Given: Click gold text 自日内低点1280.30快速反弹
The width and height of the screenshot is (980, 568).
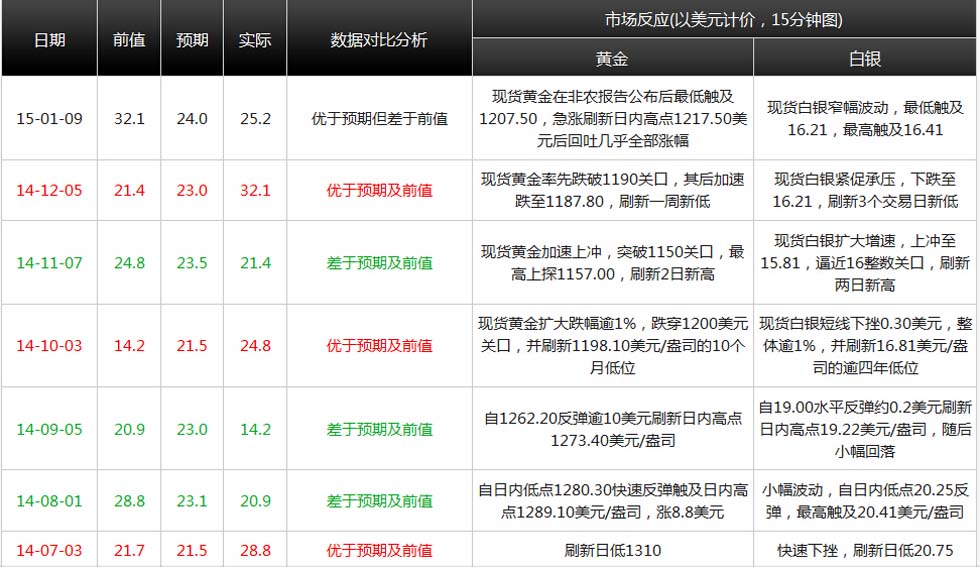Looking at the screenshot, I should tap(612, 501).
